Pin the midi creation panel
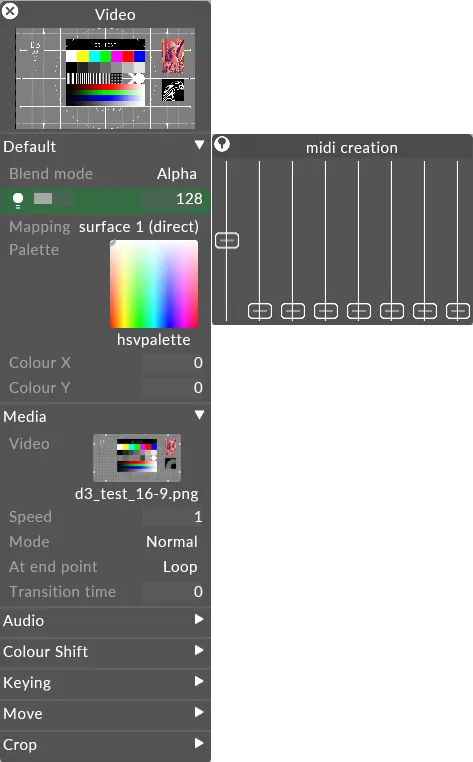The image size is (473, 762). point(222,144)
